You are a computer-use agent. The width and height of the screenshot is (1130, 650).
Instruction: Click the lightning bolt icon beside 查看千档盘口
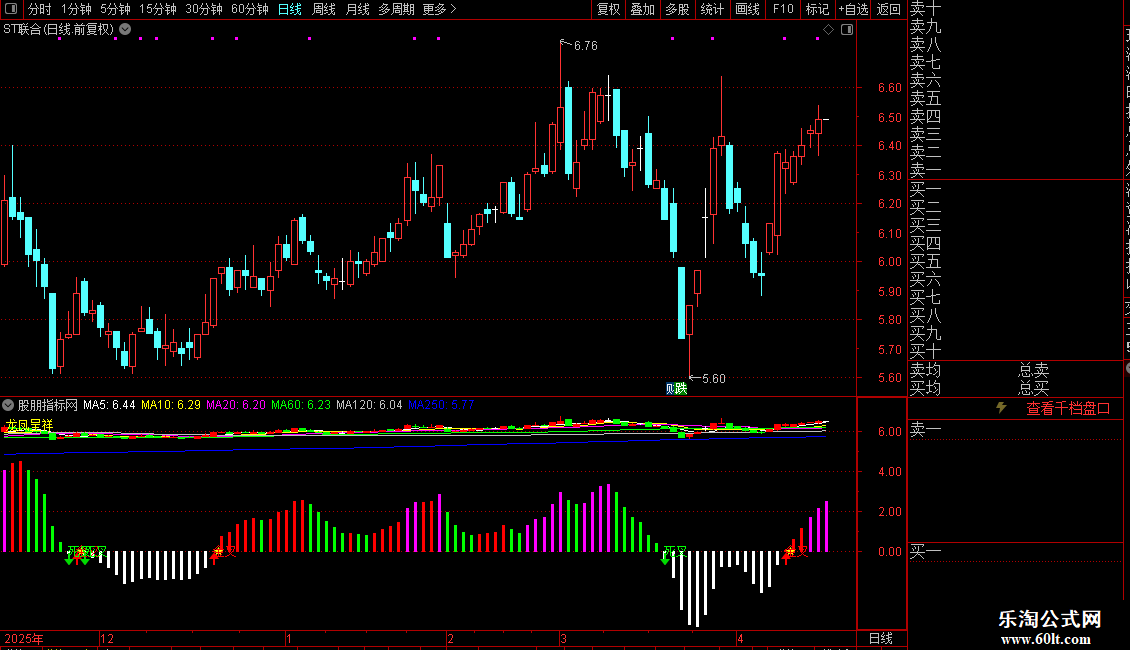(x=1001, y=408)
